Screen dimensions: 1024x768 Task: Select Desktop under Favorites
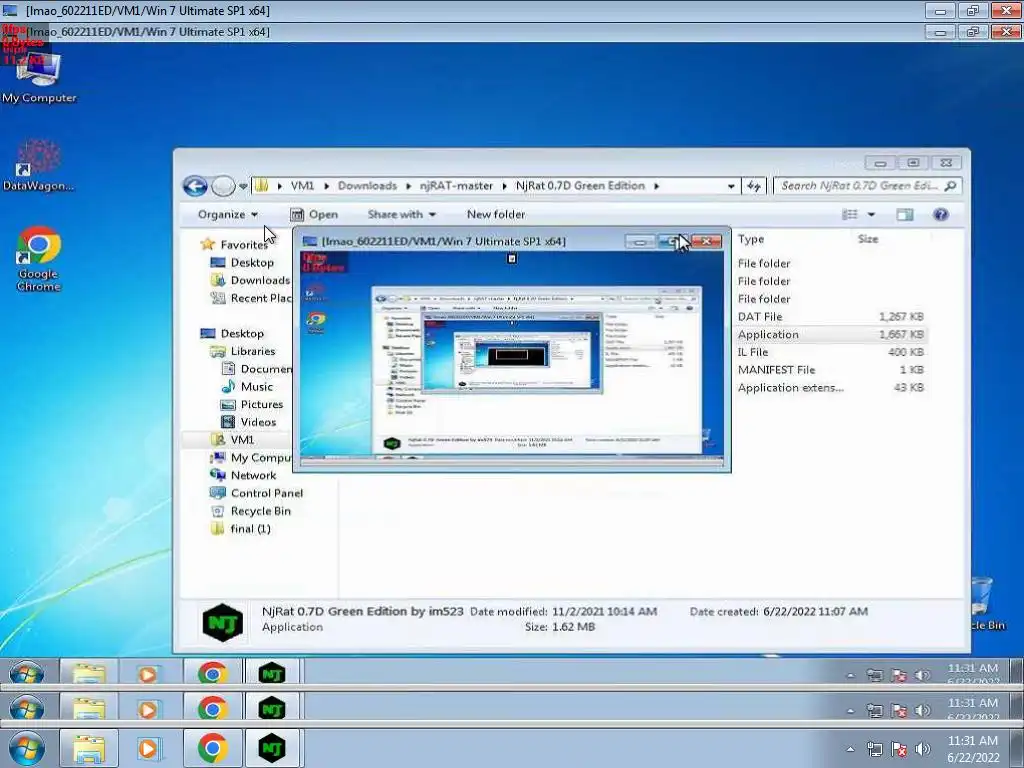pos(242,263)
